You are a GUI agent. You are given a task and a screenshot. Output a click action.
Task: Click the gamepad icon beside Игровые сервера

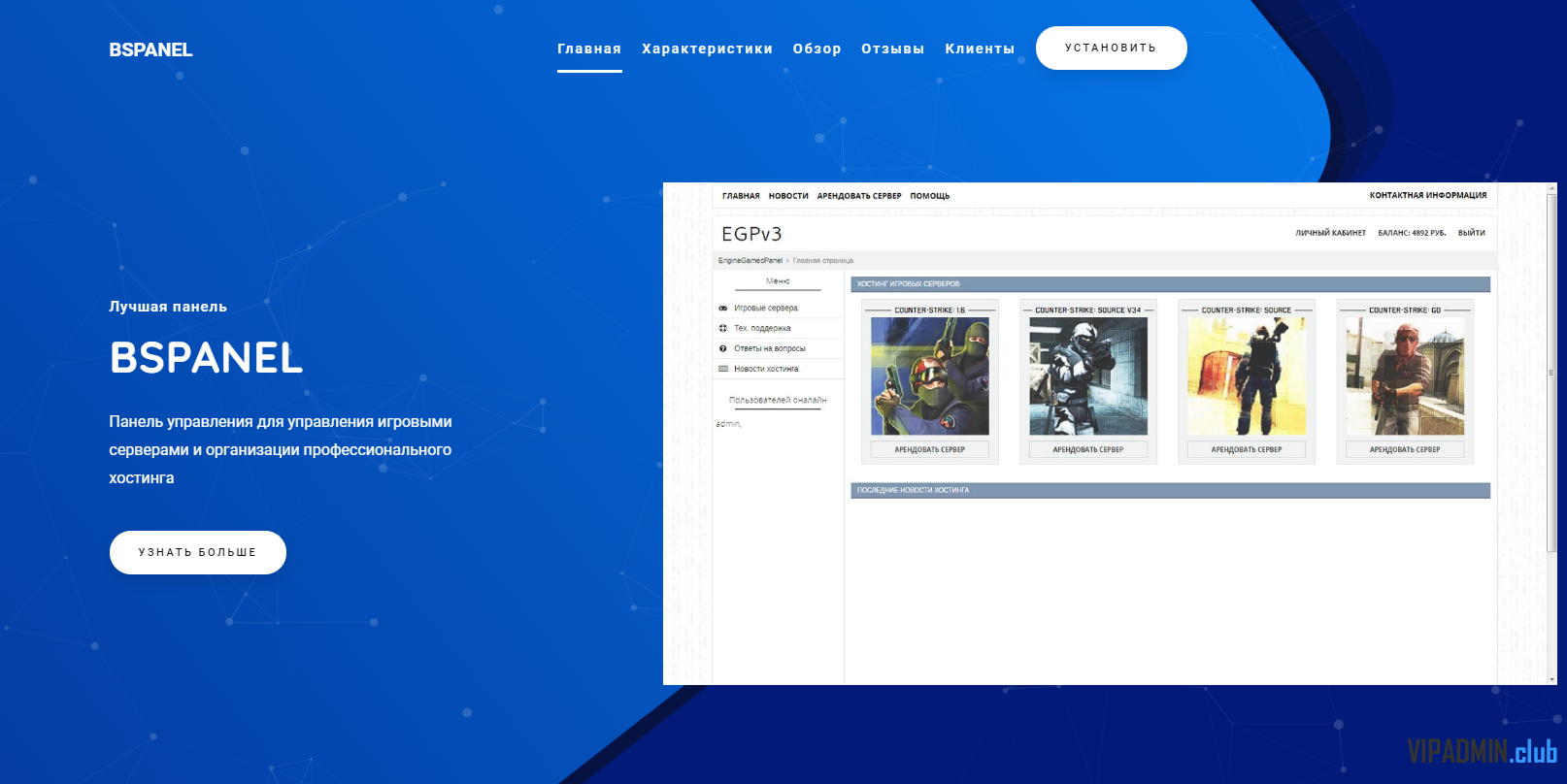pyautogui.click(x=722, y=309)
